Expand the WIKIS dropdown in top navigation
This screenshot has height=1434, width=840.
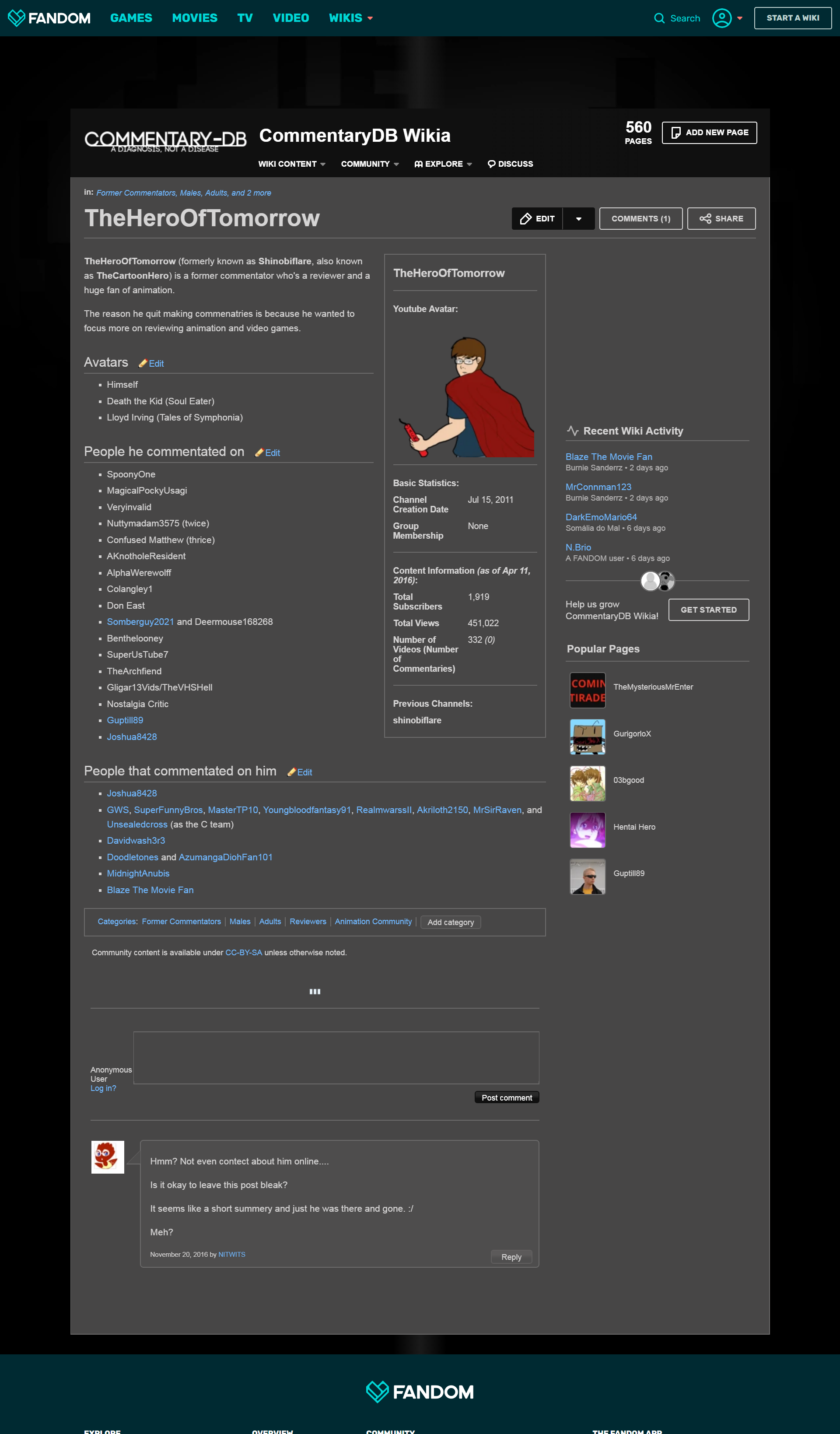click(x=350, y=18)
